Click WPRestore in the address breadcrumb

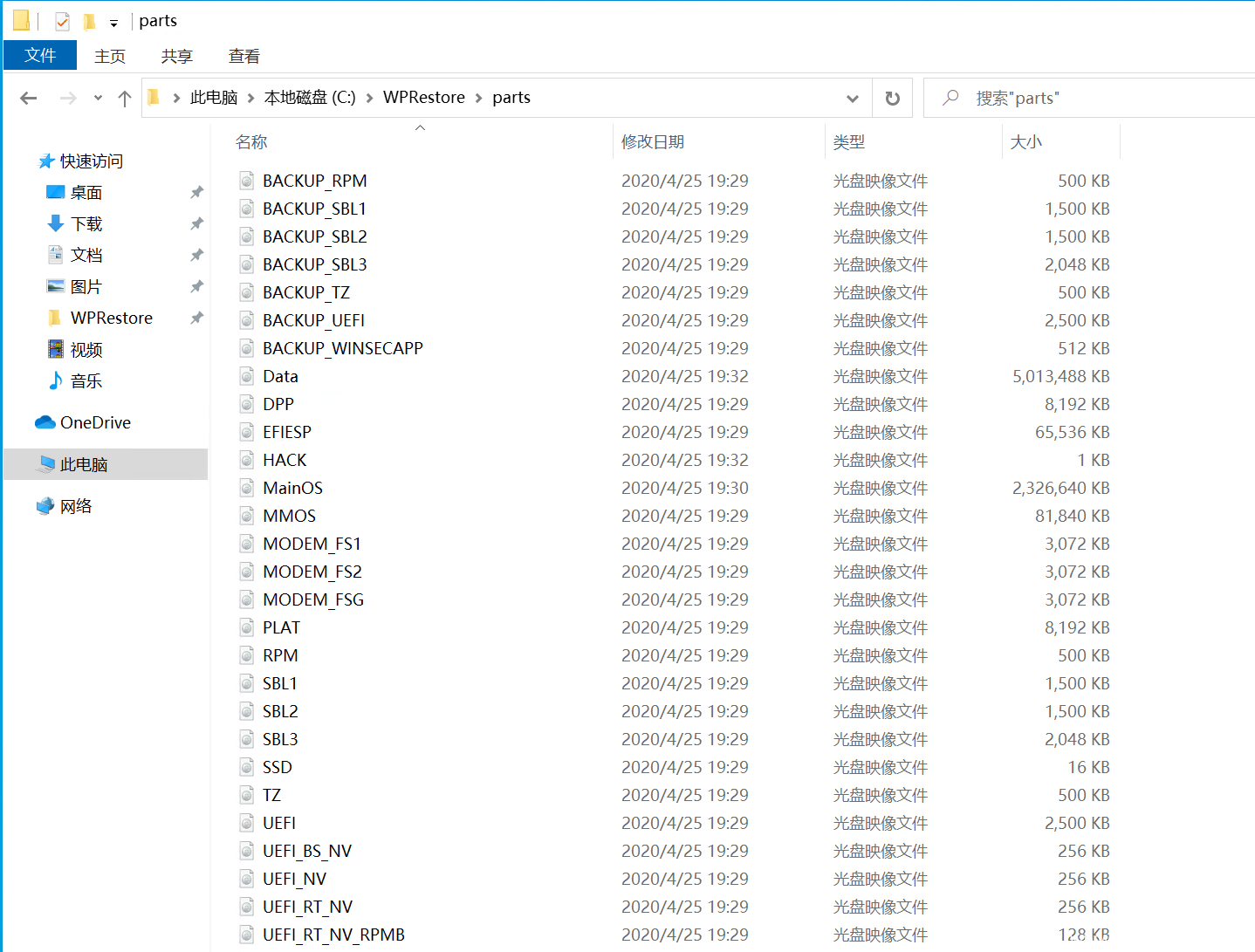[x=424, y=98]
